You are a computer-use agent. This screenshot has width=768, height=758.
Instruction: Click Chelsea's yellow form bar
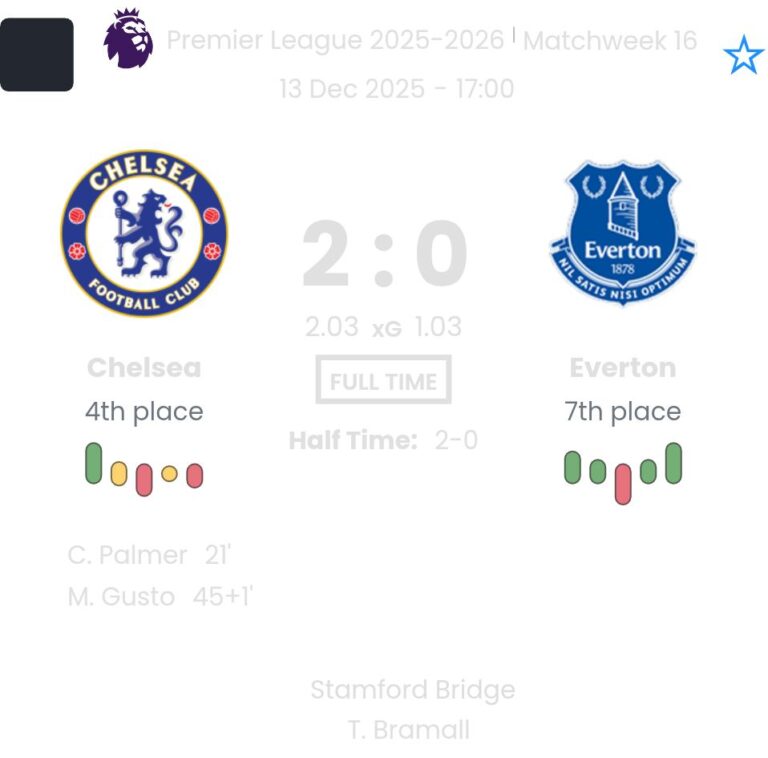click(119, 473)
